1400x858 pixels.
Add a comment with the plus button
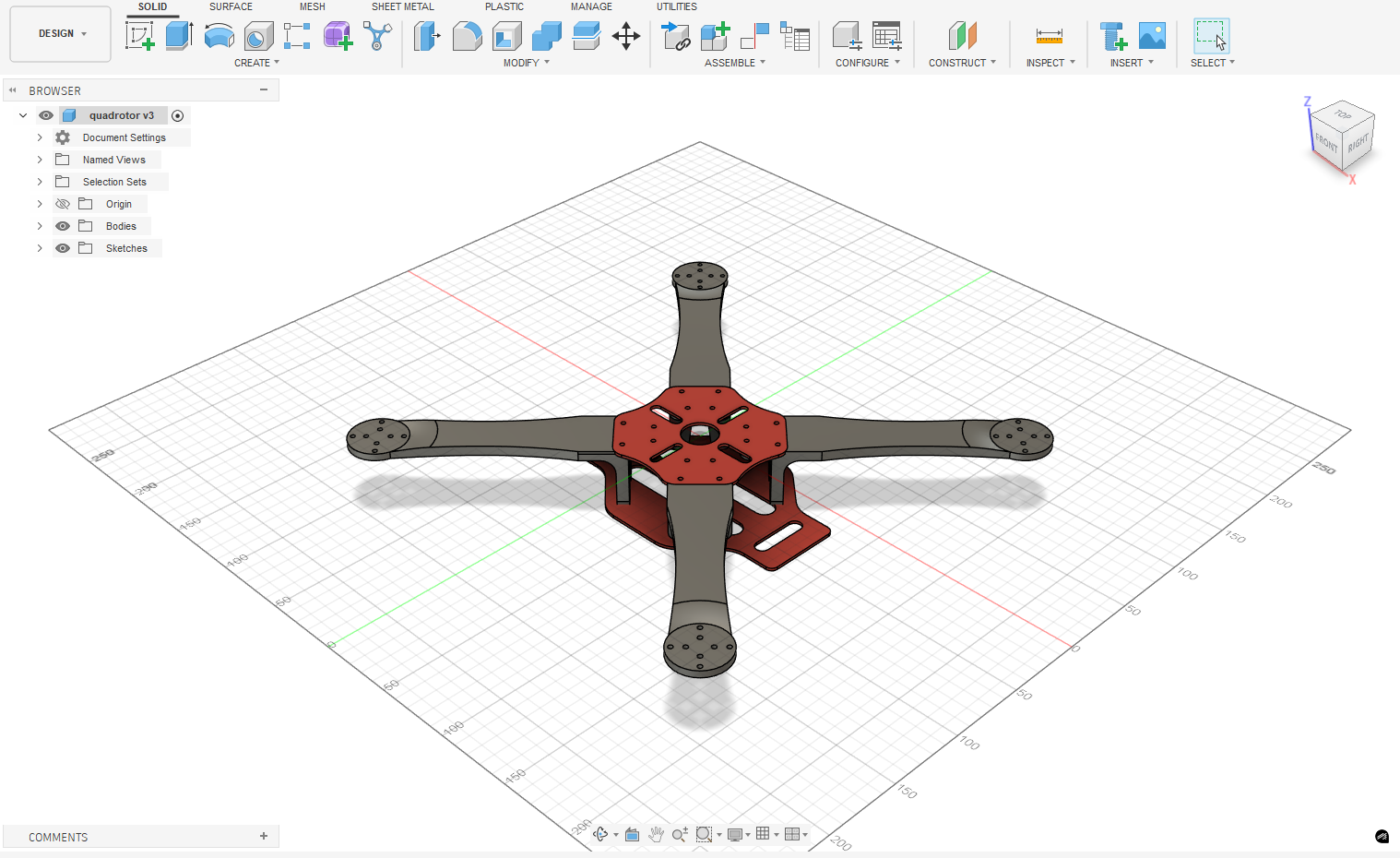click(x=264, y=836)
